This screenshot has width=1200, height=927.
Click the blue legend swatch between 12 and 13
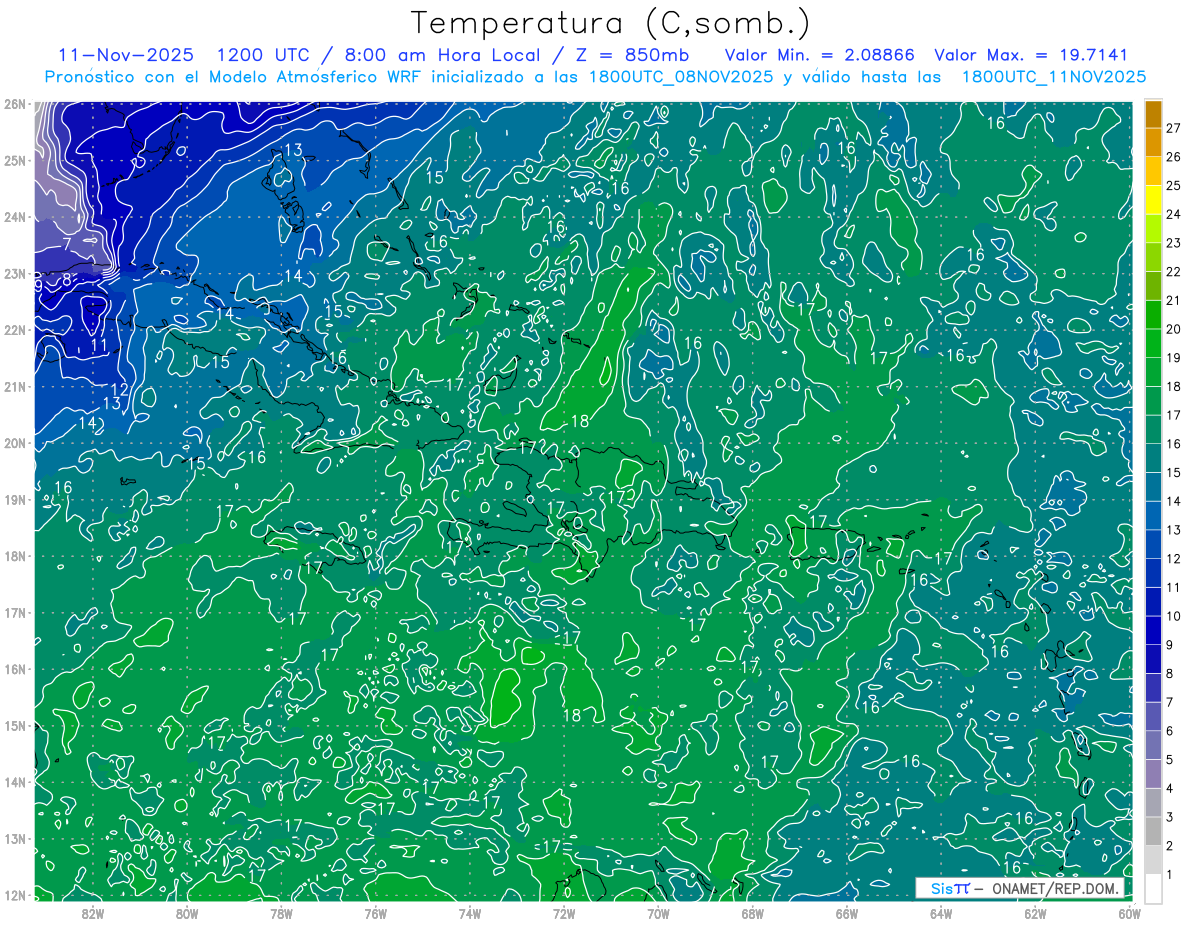[x=1153, y=545]
